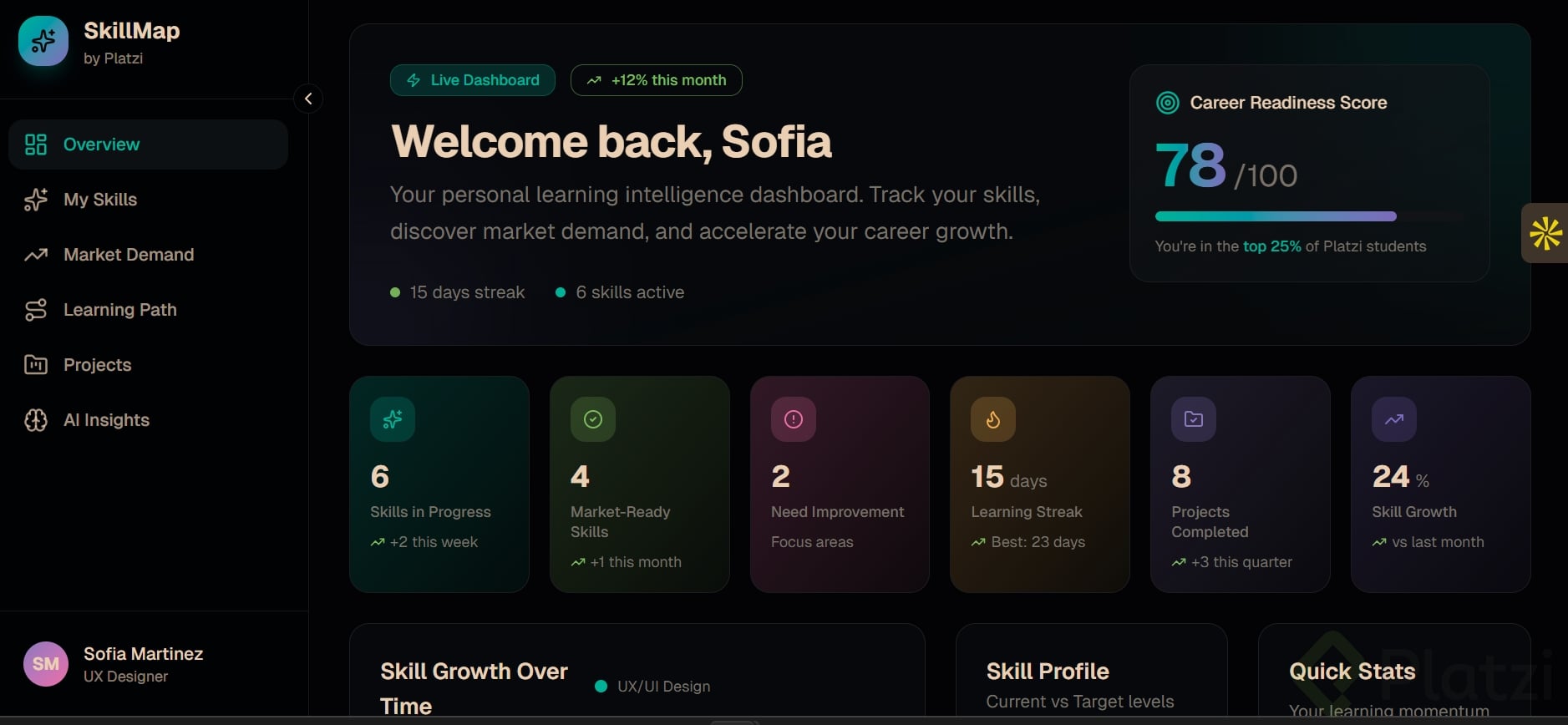
Task: Click the Market-Ready Skills checkmark icon
Action: (x=593, y=419)
